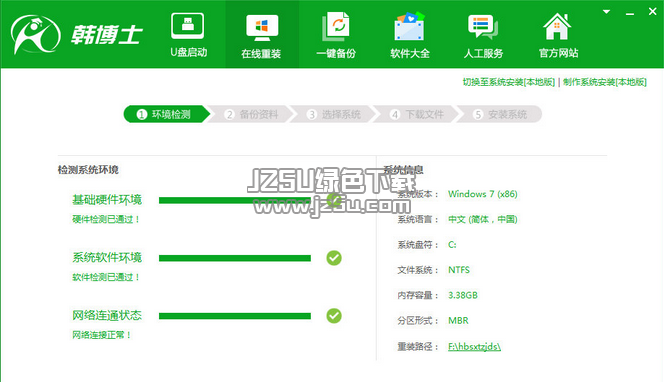
Task: Visit the 官方网站 home icon
Action: click(x=557, y=26)
